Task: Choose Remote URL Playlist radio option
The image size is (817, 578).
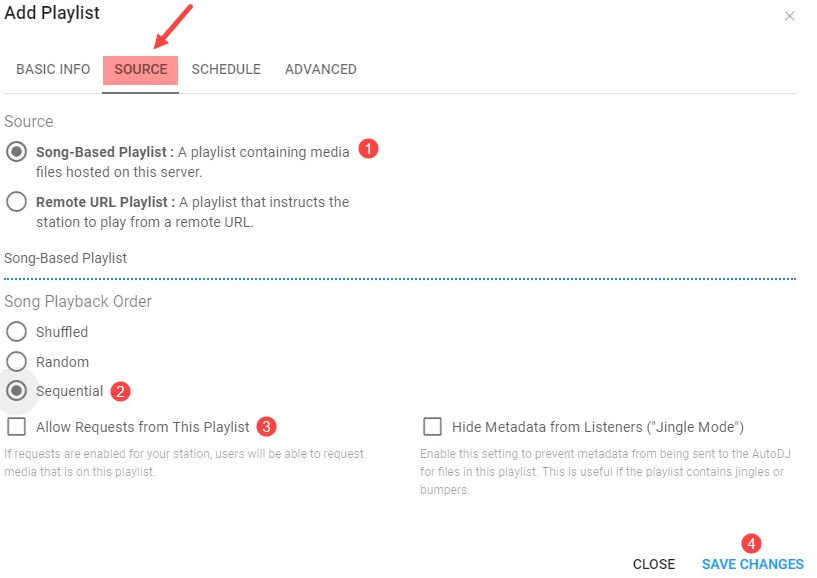Action: (x=17, y=202)
